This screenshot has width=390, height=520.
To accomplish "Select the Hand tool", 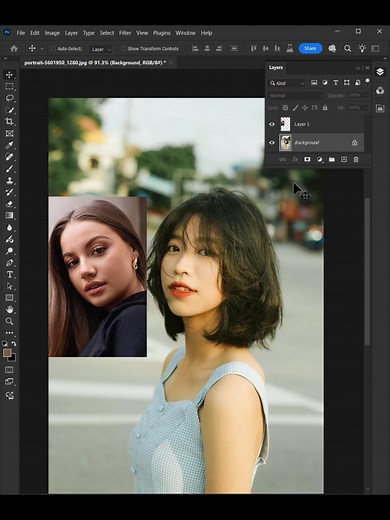I will click(x=9, y=309).
